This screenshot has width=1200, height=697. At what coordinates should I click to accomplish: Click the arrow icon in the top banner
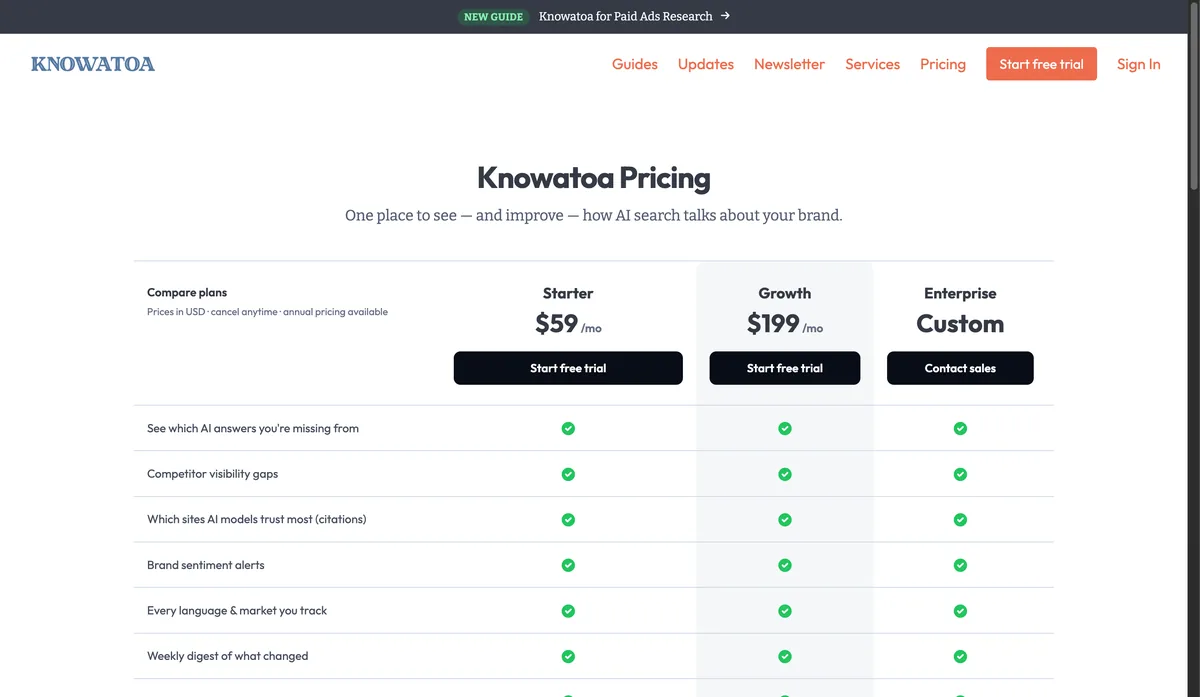pyautogui.click(x=725, y=16)
